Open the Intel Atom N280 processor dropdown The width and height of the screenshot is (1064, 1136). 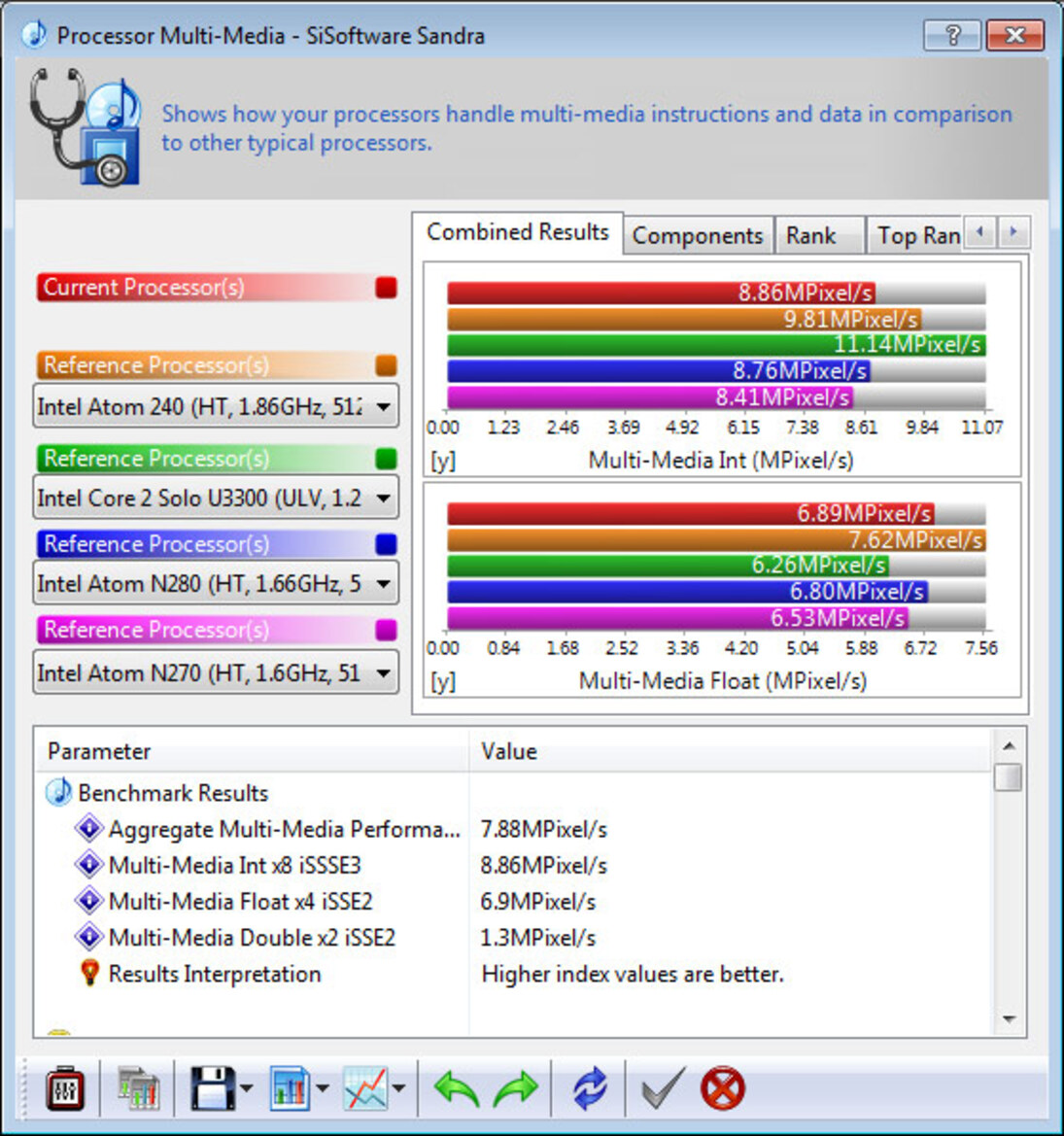tap(216, 583)
